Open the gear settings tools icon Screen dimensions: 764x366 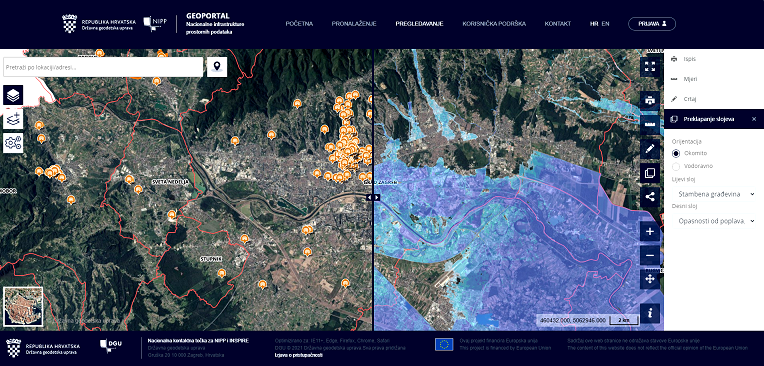point(13,143)
